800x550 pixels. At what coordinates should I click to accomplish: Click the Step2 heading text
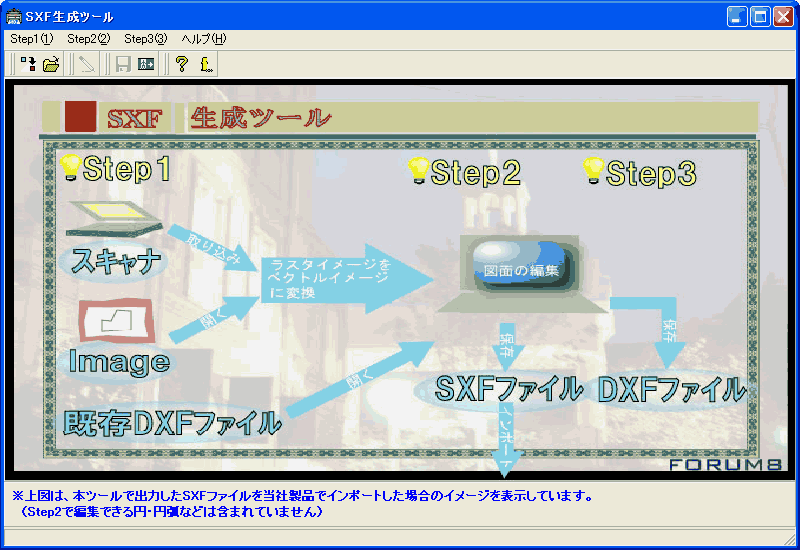coord(476,172)
